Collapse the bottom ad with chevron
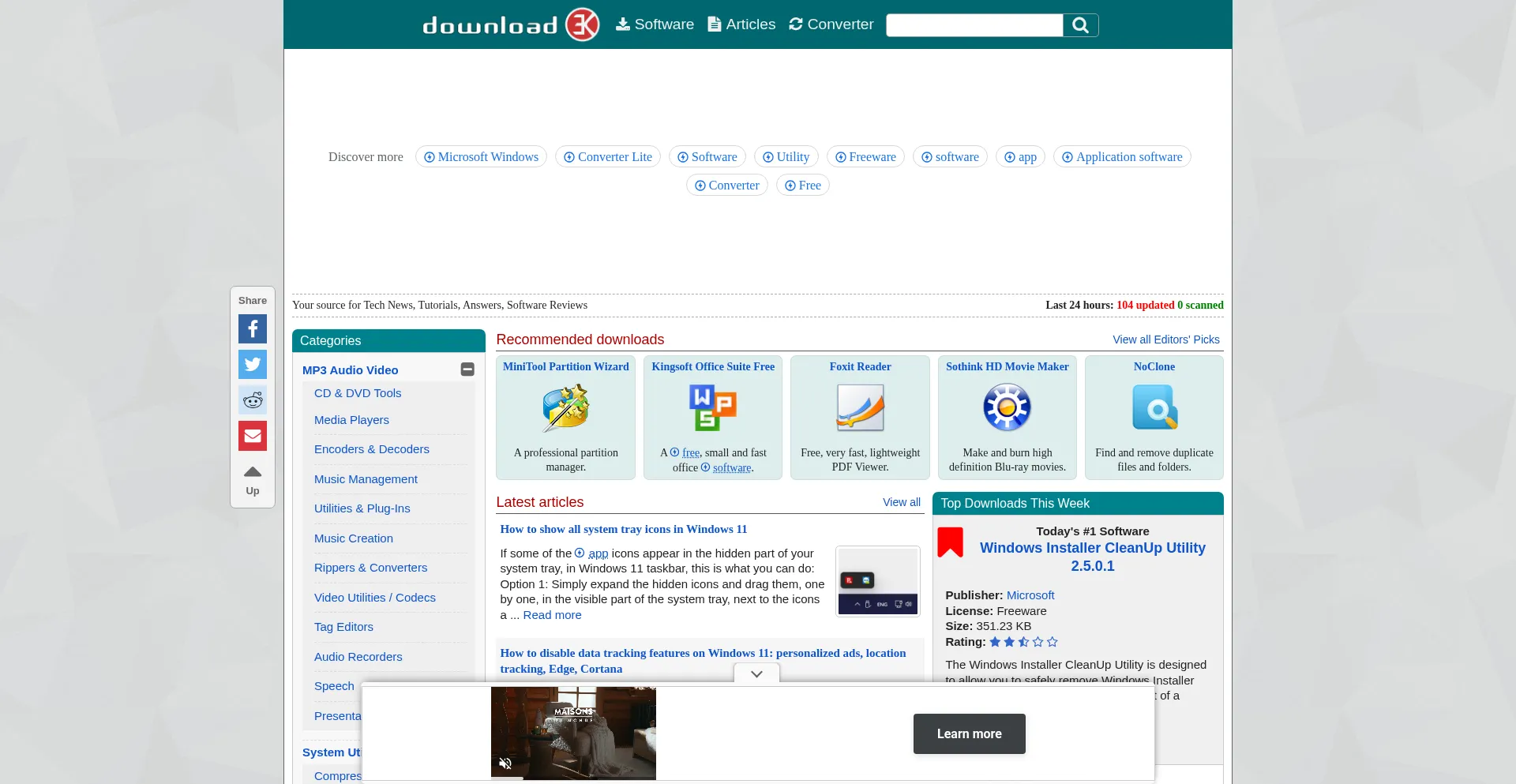Image resolution: width=1516 pixels, height=784 pixels. click(756, 673)
